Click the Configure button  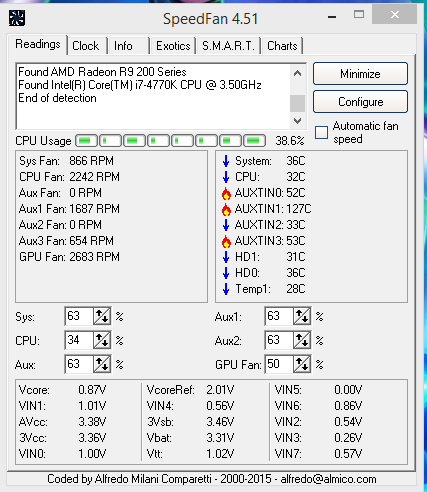coord(360,102)
